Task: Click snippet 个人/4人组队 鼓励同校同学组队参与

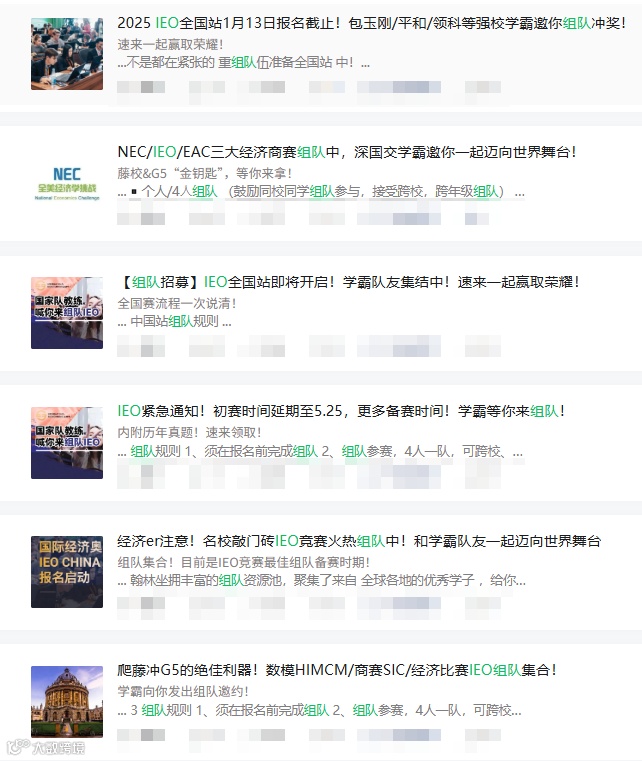Action: point(321,192)
